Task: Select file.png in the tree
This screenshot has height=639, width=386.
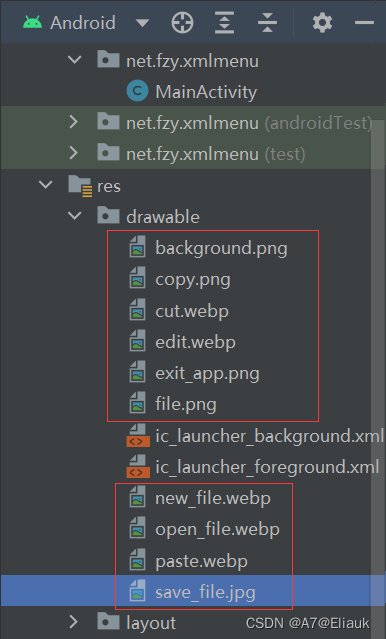Action: tap(185, 405)
